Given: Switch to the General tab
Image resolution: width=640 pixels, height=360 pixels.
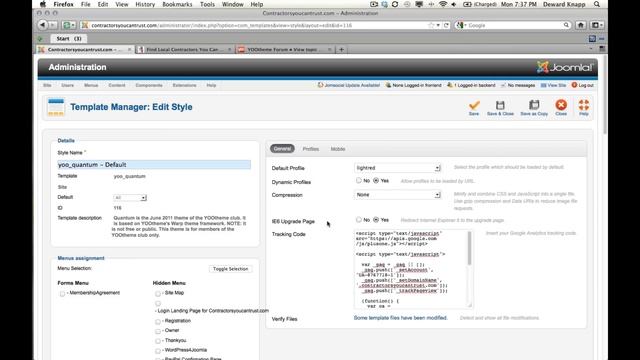Looking at the screenshot, I should (282, 149).
